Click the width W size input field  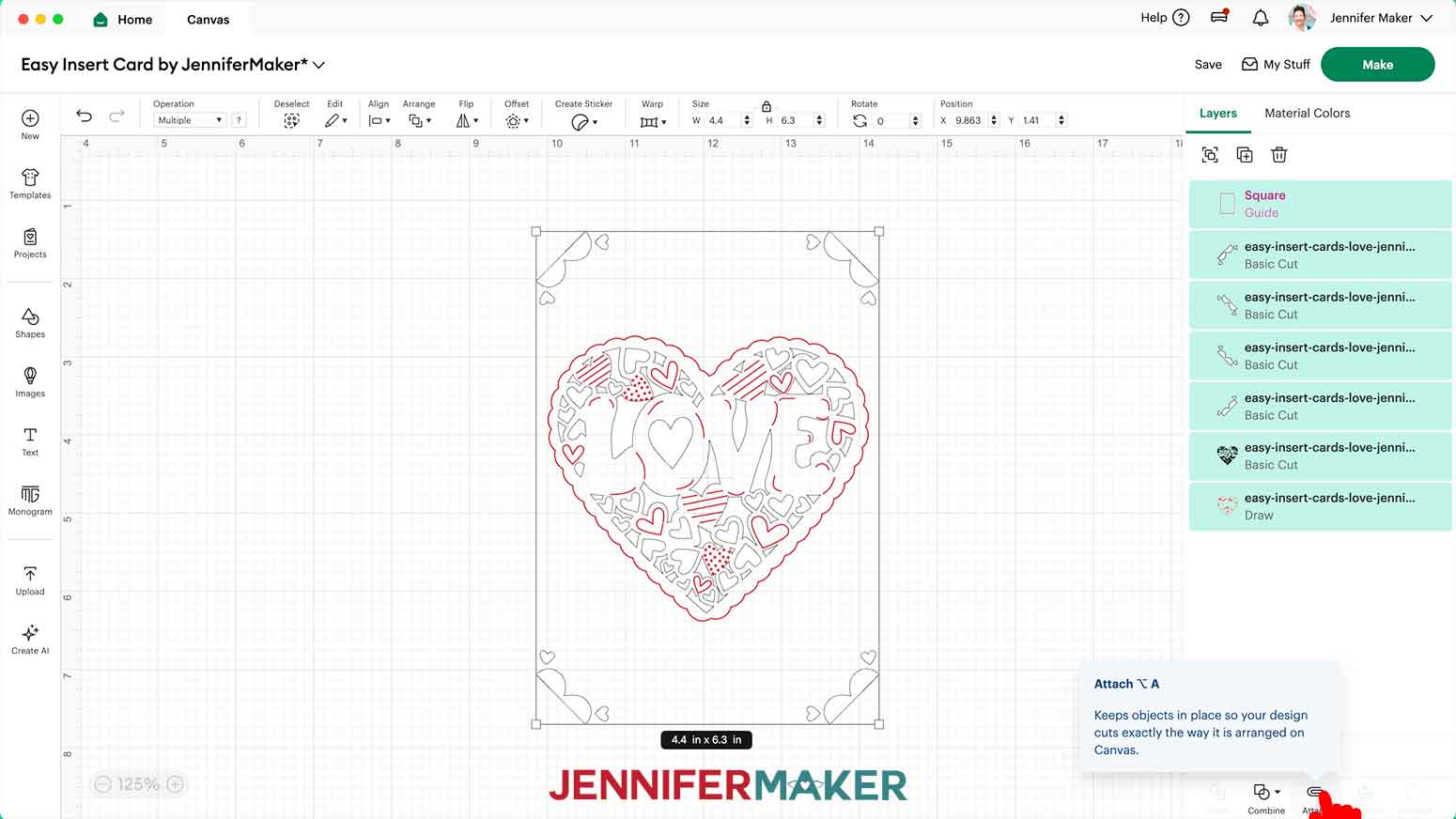723,120
